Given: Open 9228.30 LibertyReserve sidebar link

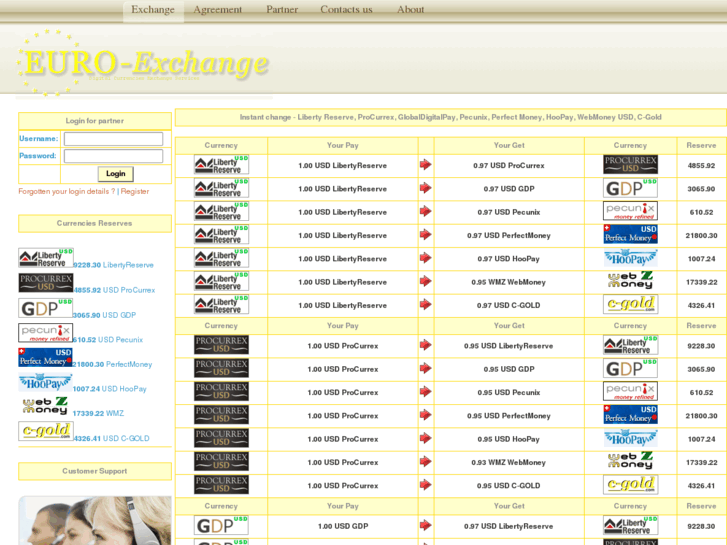Looking at the screenshot, I should pos(114,265).
